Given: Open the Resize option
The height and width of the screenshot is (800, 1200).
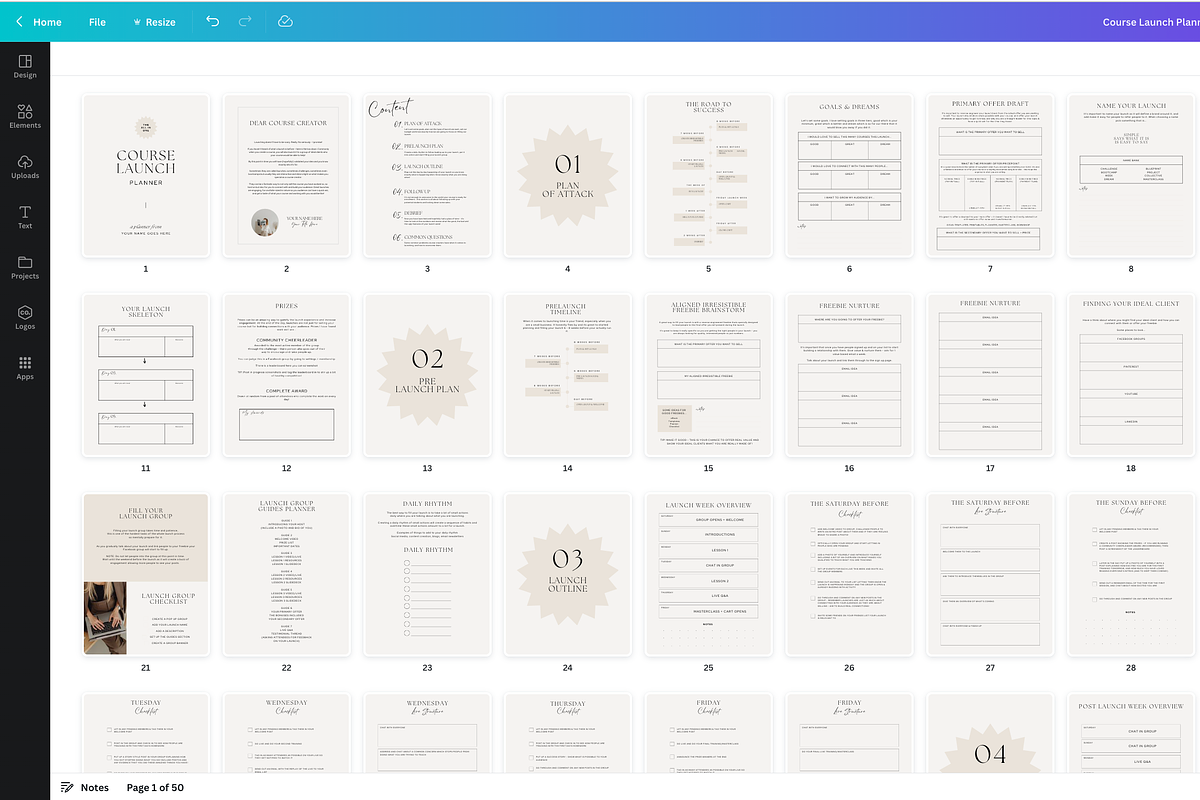Looking at the screenshot, I should (153, 22).
